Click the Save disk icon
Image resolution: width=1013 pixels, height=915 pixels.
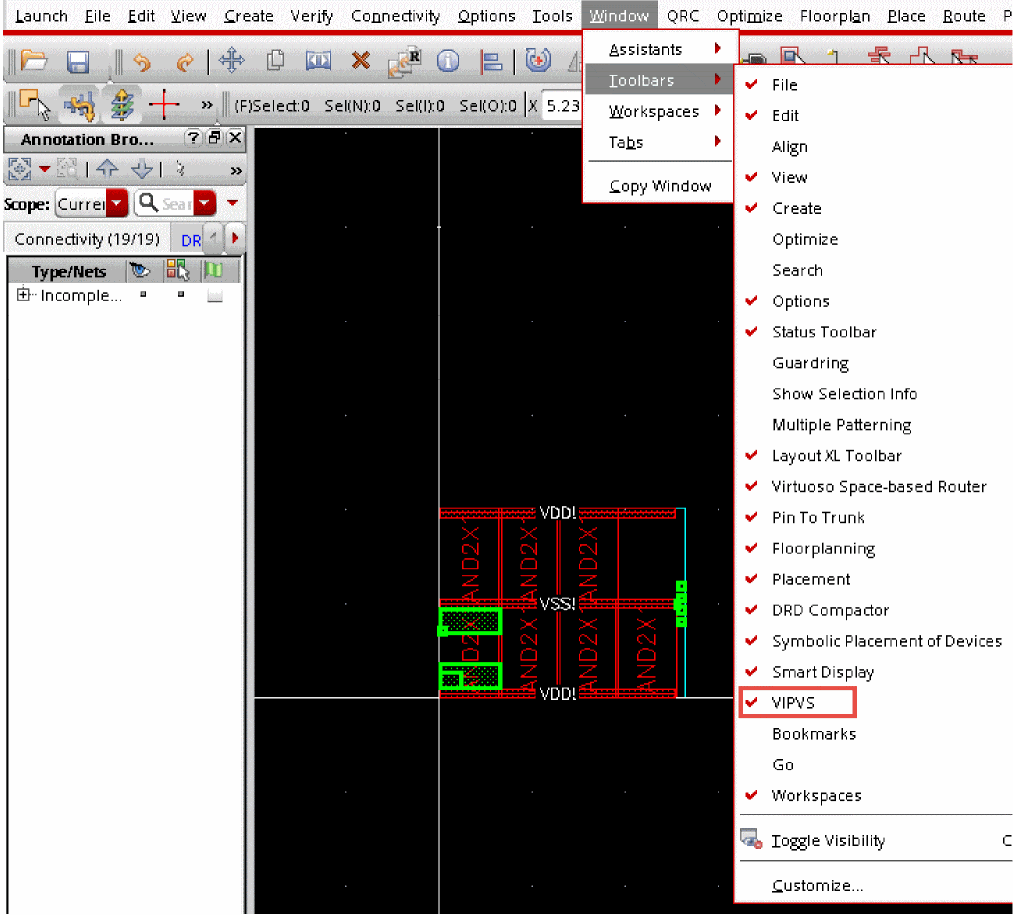tap(78, 62)
